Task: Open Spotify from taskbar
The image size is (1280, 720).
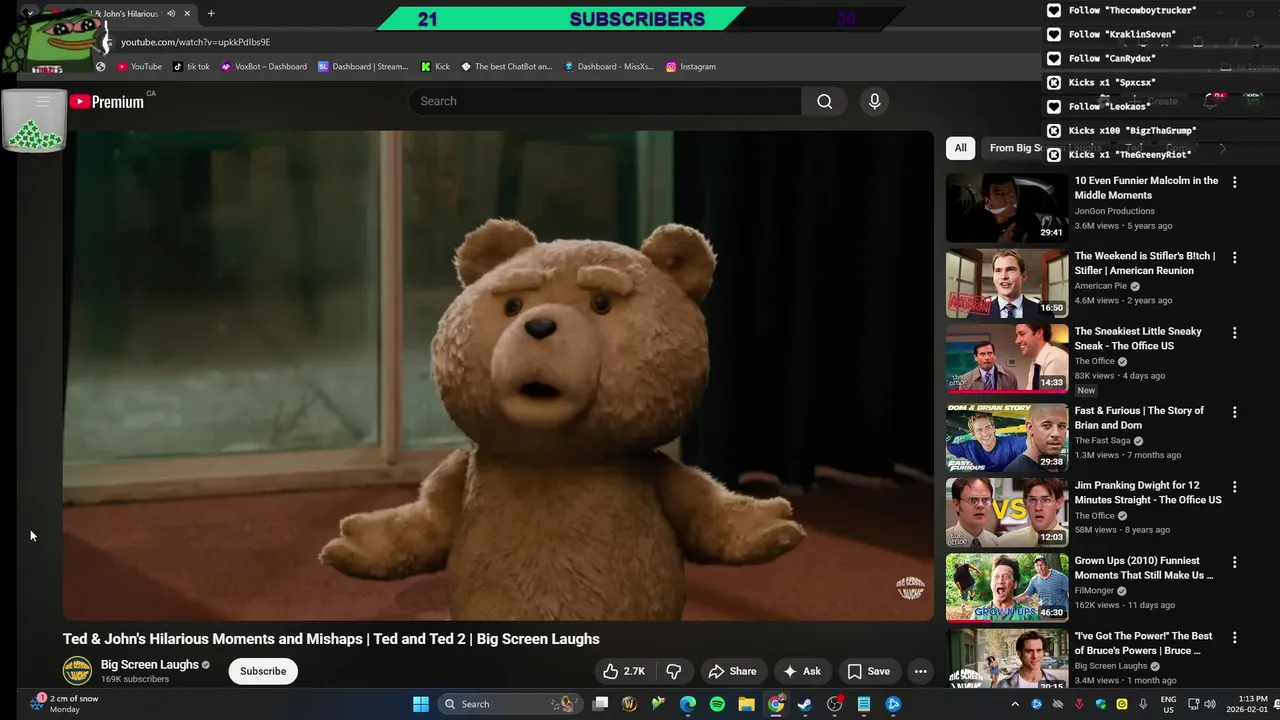Action: coord(717,704)
